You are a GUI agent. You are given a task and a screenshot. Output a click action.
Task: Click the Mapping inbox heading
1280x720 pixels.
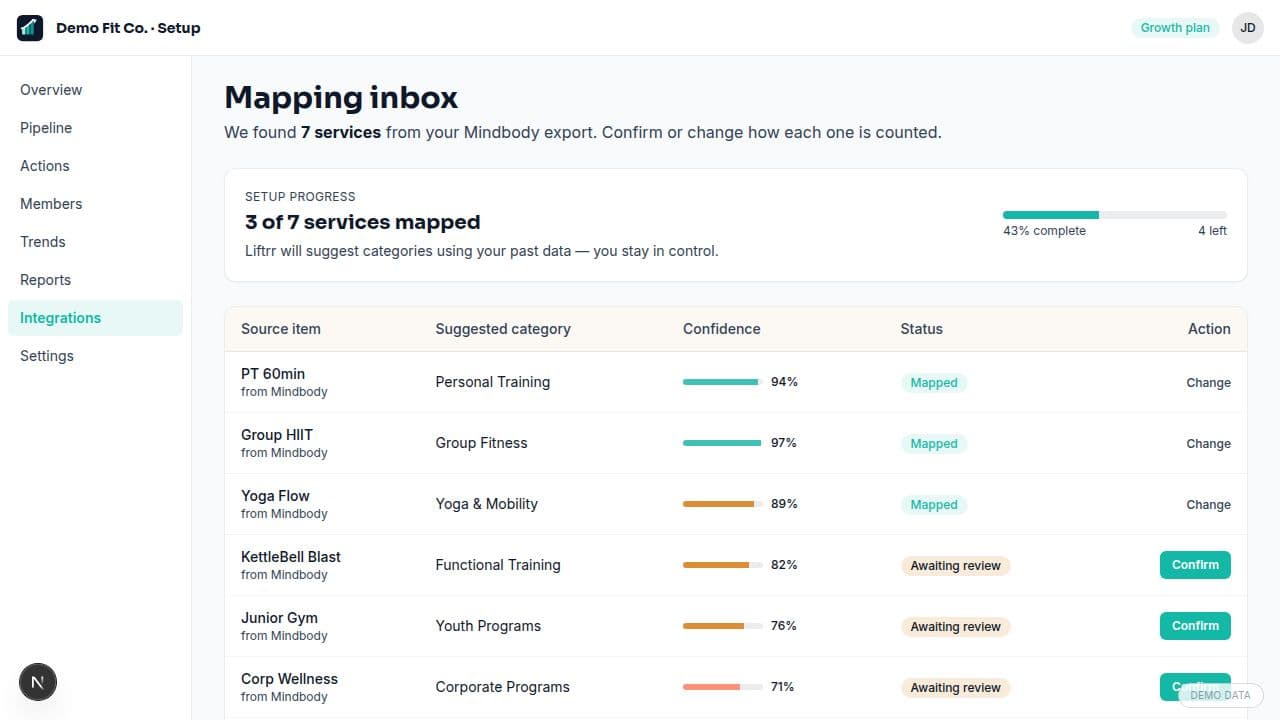(341, 97)
